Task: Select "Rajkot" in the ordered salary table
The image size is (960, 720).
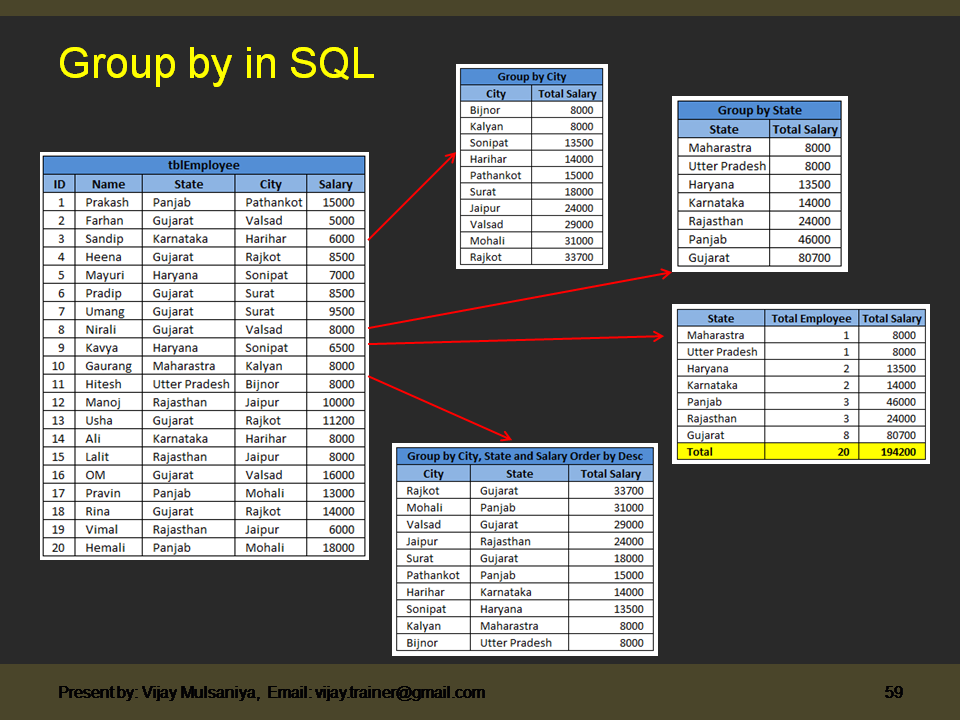Action: pos(424,490)
